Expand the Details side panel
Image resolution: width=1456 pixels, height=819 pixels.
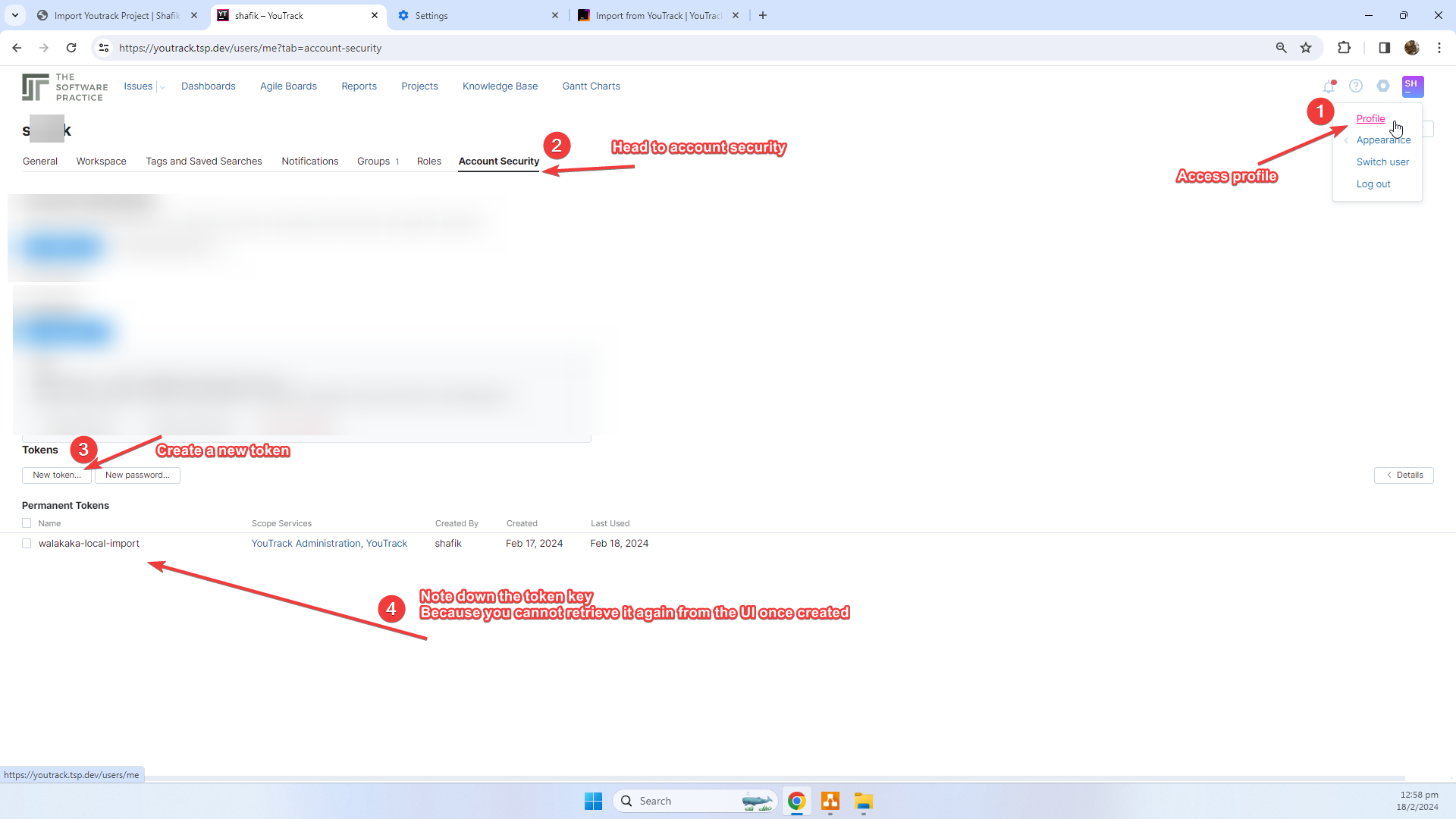(1404, 475)
